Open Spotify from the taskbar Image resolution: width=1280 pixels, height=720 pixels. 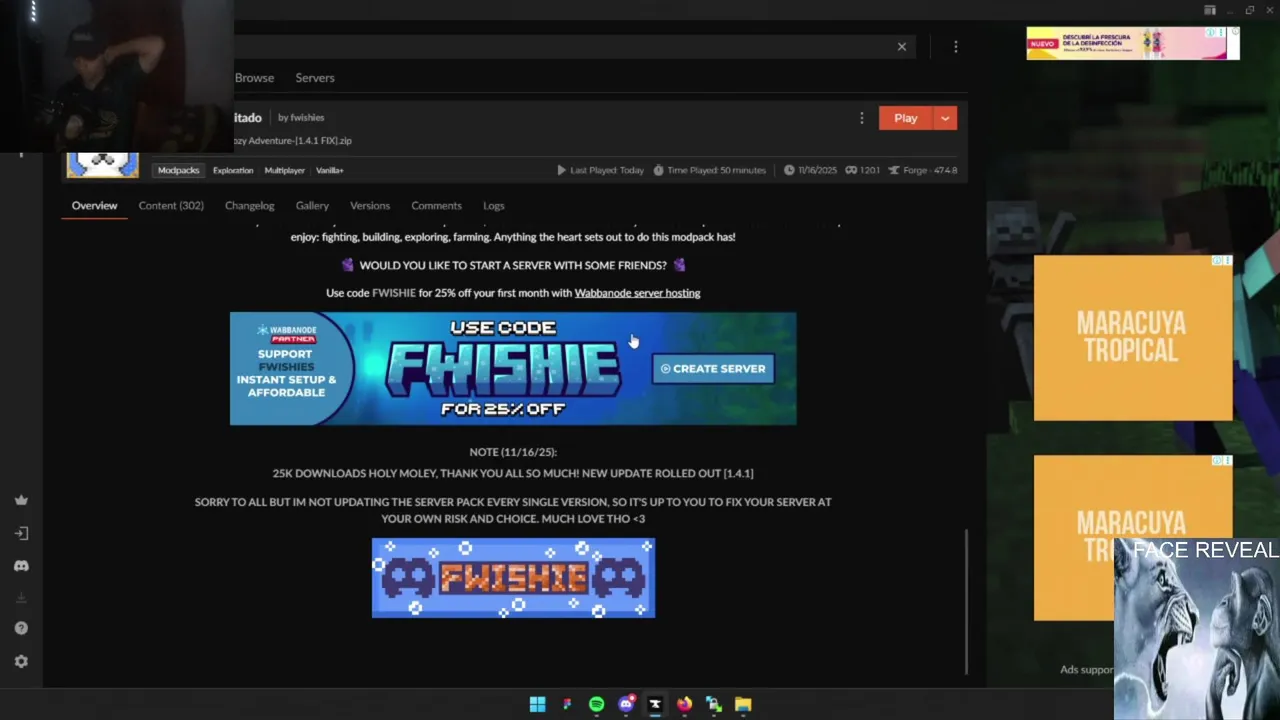pos(596,704)
